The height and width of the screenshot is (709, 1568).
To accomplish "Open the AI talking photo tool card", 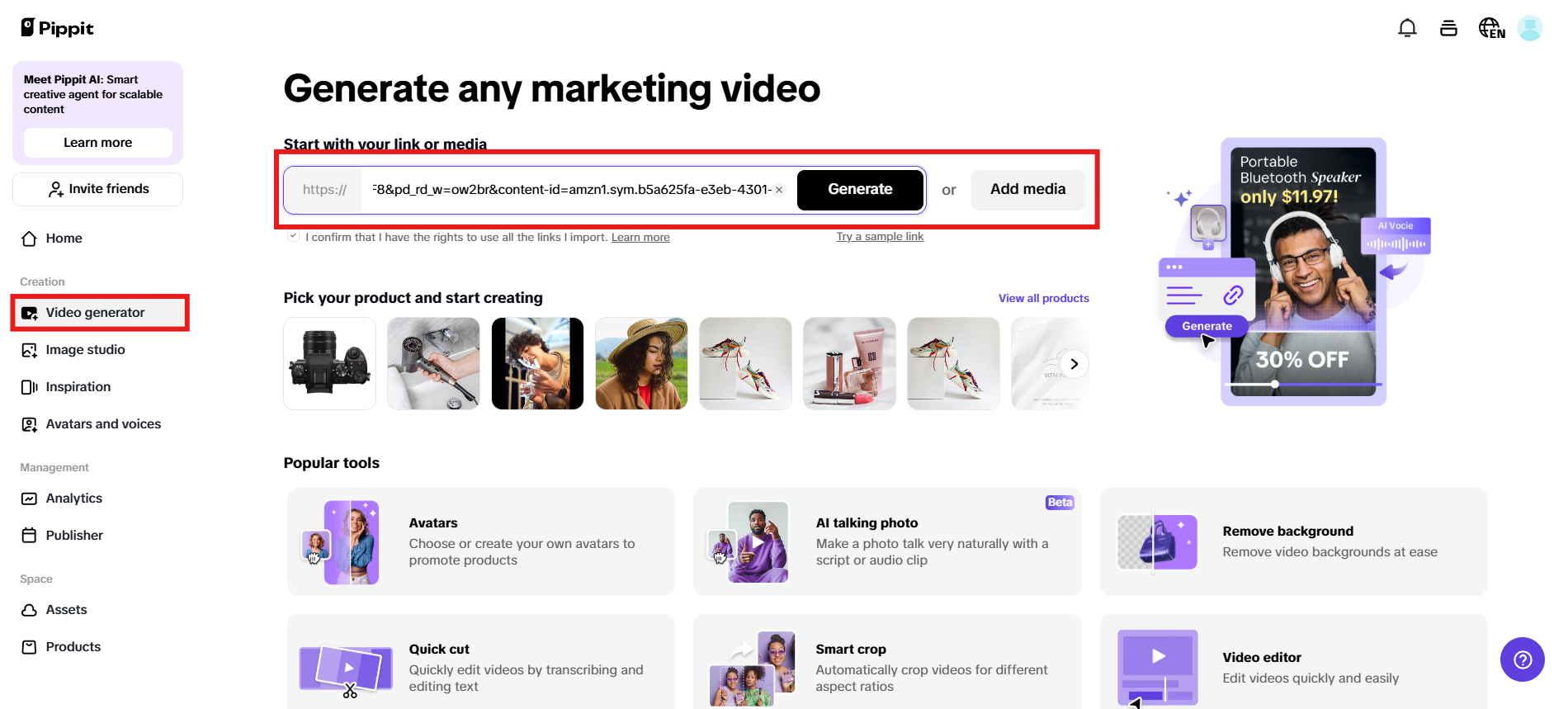I will 887,541.
